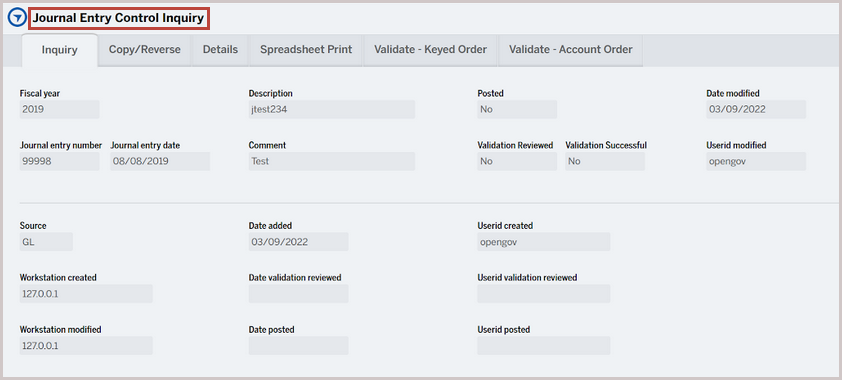This screenshot has height=380, width=842.
Task: Click the Comment field containing Test
Action: tap(331, 161)
